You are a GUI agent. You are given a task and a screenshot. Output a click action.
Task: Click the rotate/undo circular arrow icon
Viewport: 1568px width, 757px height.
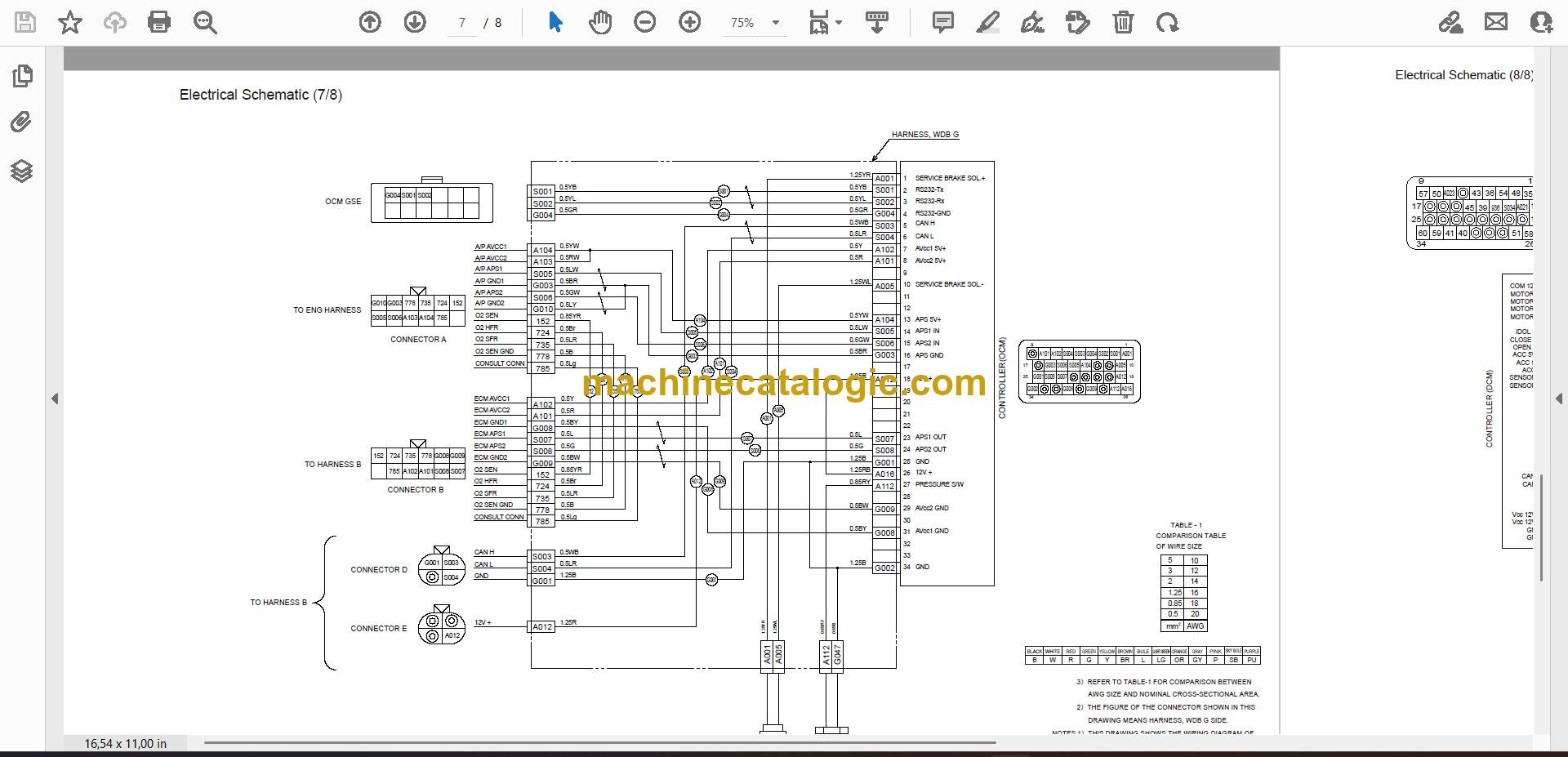point(1168,22)
